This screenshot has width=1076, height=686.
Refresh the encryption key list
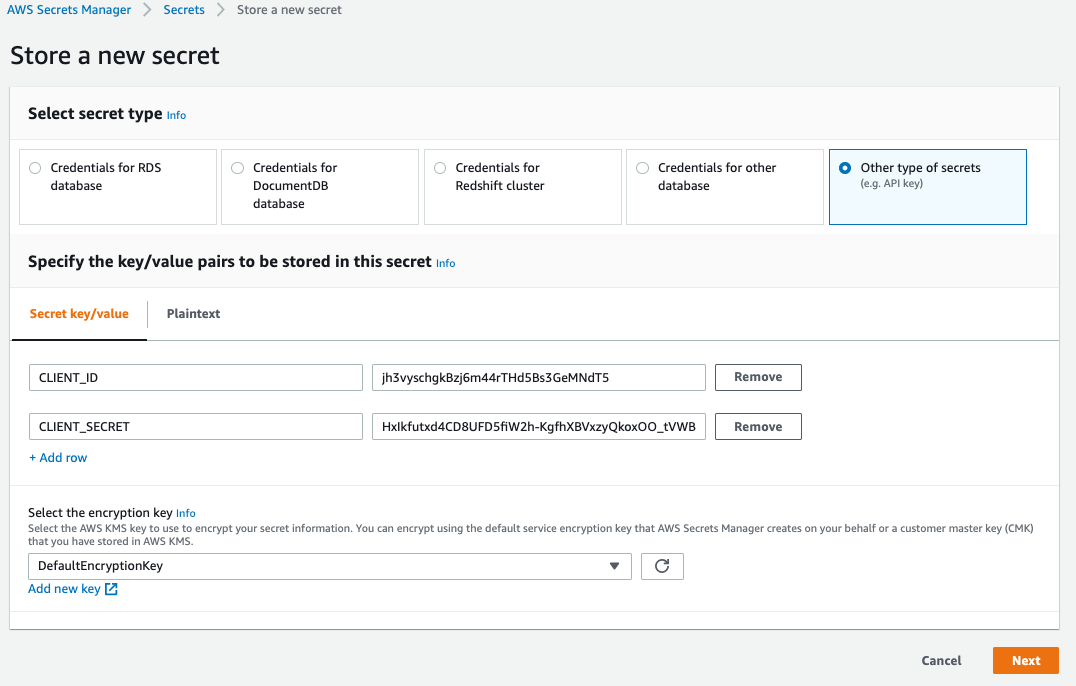pos(662,566)
